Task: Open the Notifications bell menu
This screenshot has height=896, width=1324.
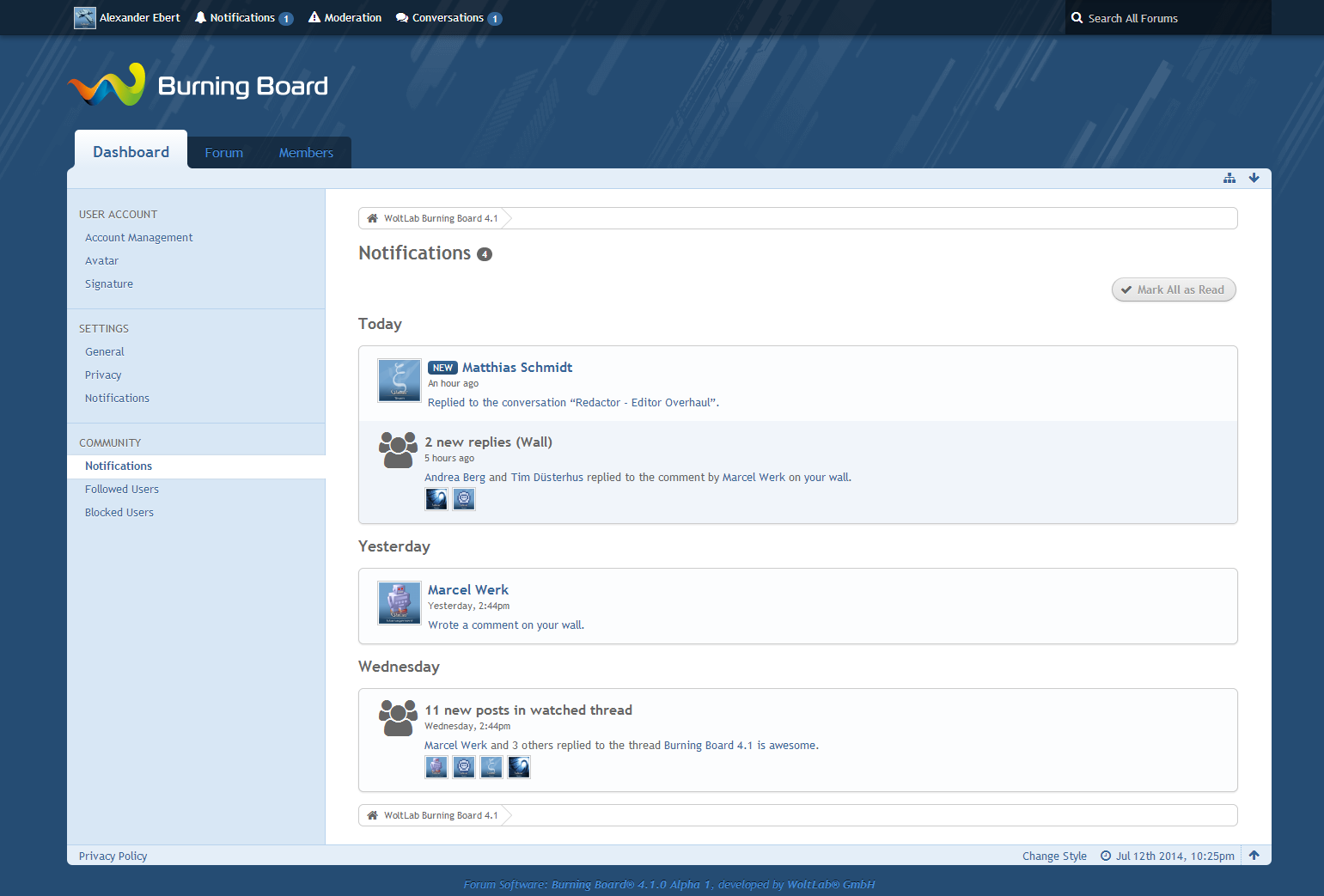Action: point(243,18)
